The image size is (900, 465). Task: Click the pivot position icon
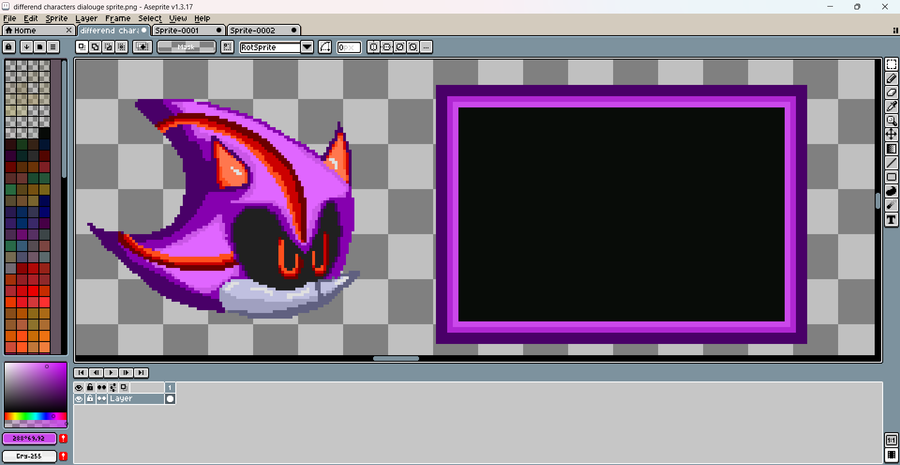click(x=227, y=47)
